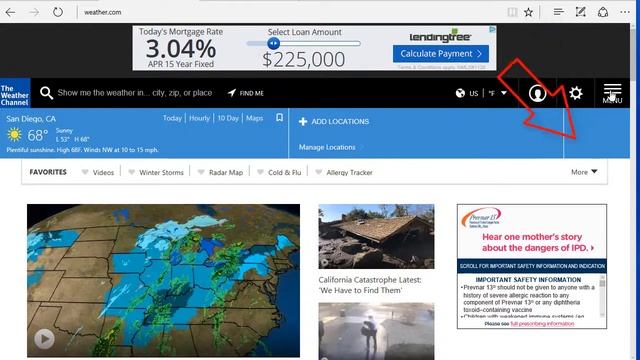The image size is (640, 360).
Task: Open the settings gear icon
Action: 576,93
